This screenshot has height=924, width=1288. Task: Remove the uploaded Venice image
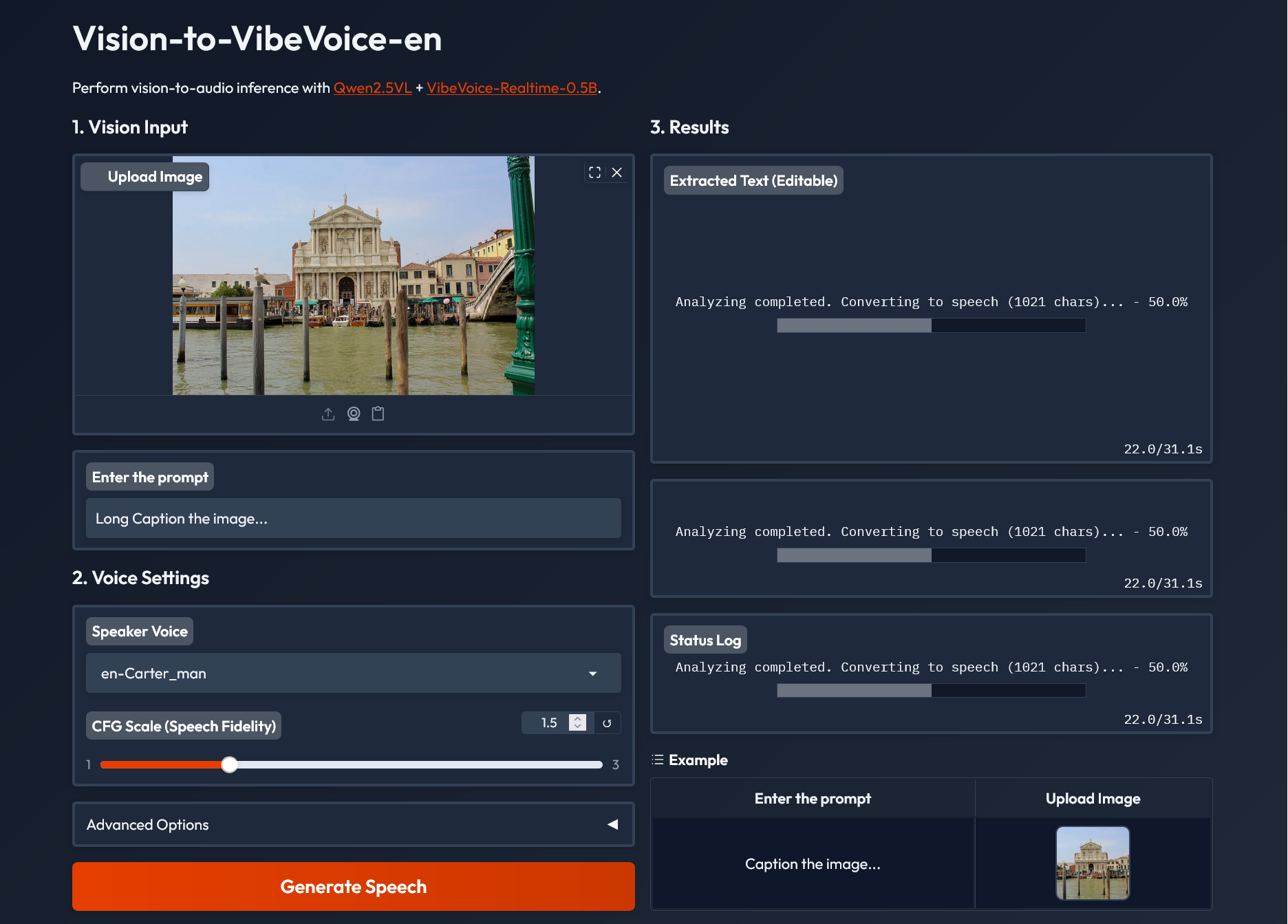(x=617, y=173)
